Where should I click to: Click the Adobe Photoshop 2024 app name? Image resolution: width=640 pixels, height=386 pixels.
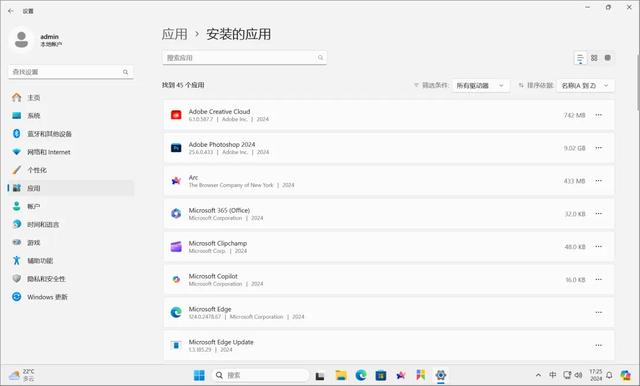pyautogui.click(x=222, y=144)
